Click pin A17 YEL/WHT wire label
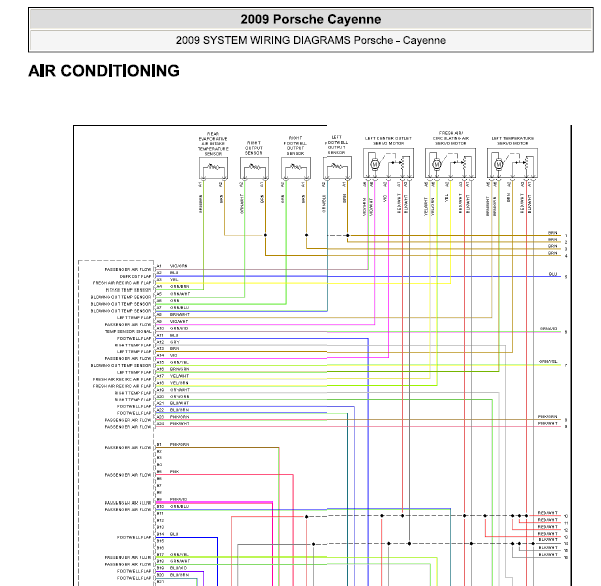Viewport: 601px width, 586px height. [x=179, y=376]
